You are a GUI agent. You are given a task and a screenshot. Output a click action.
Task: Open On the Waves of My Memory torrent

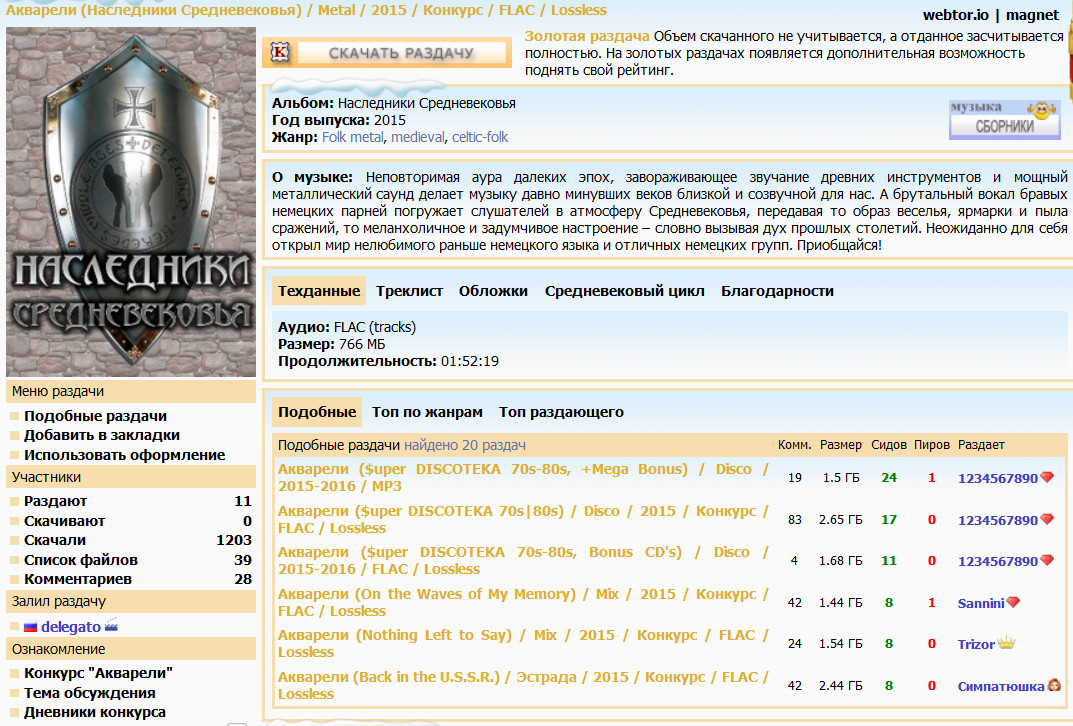(x=523, y=602)
